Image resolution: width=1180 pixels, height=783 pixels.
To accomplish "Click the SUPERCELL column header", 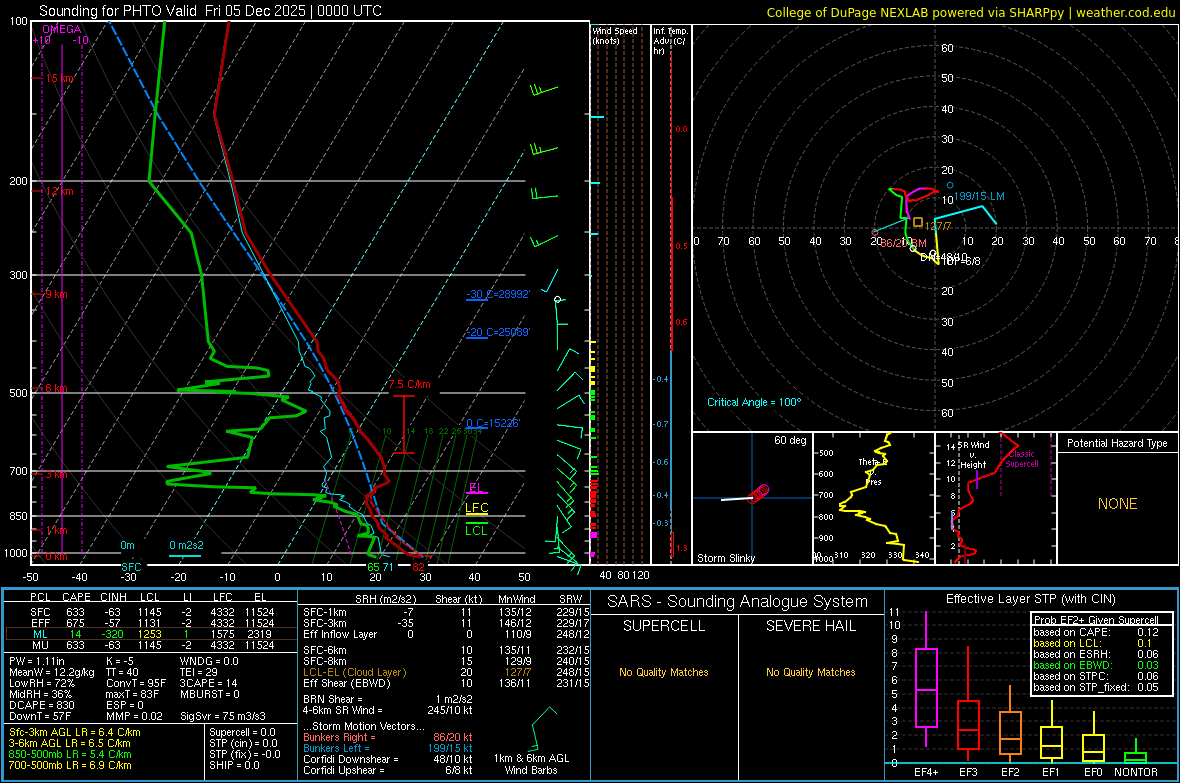I will [664, 626].
